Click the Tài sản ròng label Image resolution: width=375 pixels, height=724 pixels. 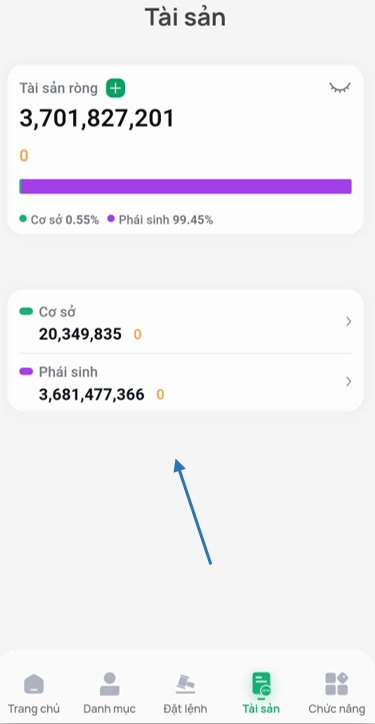click(x=58, y=88)
